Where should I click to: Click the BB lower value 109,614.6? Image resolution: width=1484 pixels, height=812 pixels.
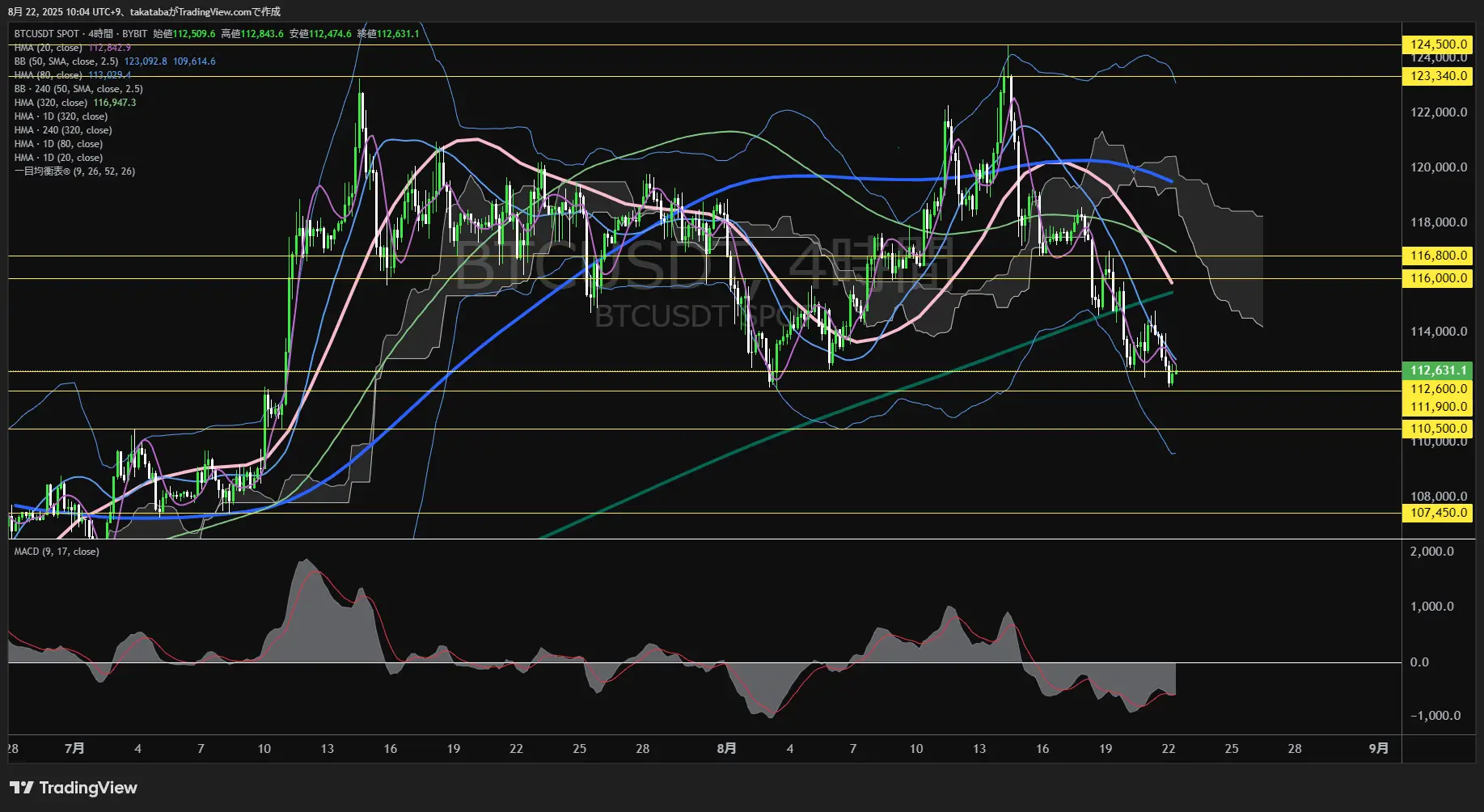(194, 61)
